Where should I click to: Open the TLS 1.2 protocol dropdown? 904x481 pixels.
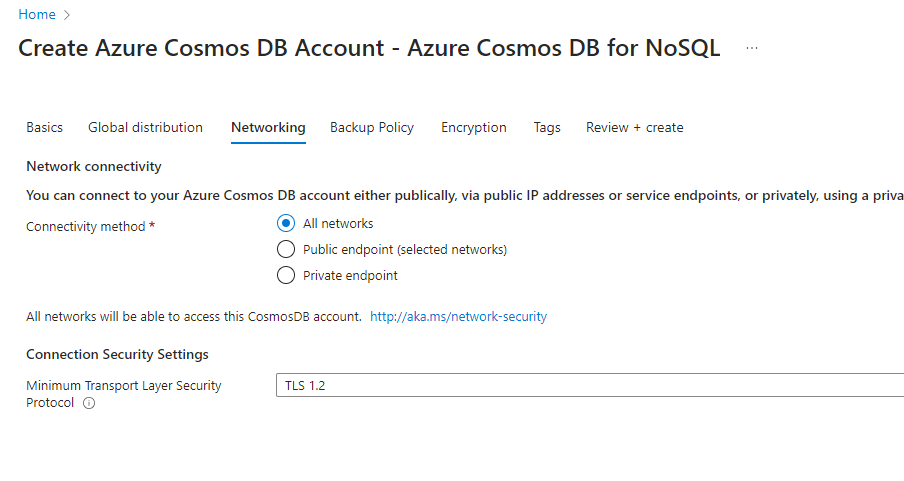click(590, 385)
